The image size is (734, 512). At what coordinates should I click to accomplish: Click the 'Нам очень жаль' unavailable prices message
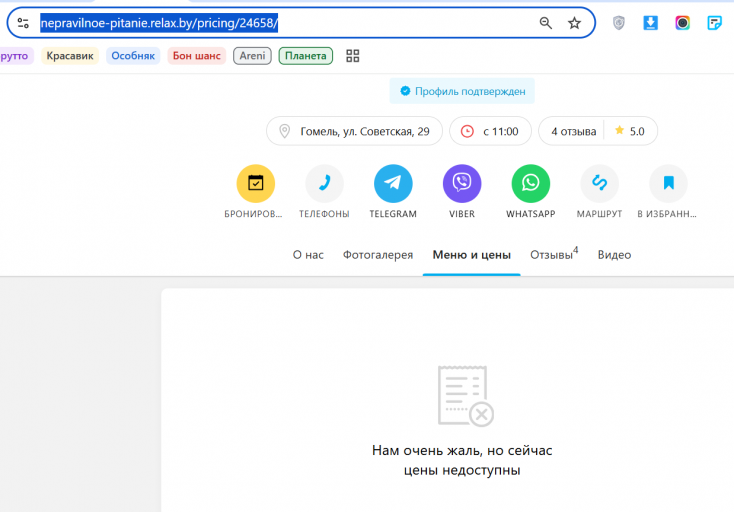pos(462,460)
